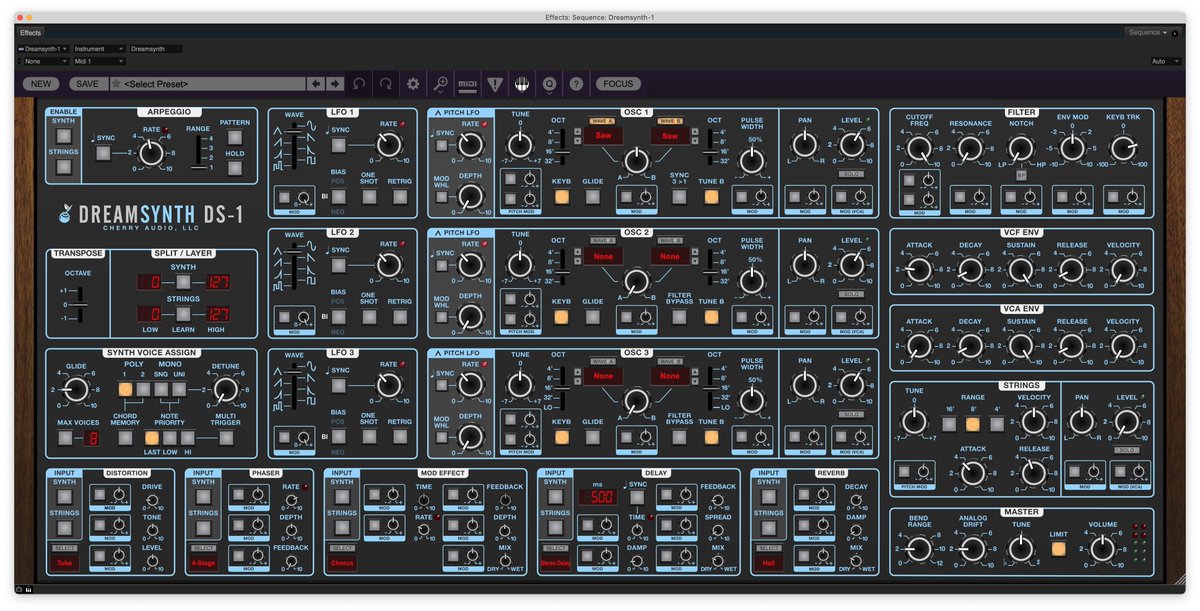The image size is (1200, 611).
Task: Open the Reverb type selector showing Hall
Action: click(x=768, y=563)
